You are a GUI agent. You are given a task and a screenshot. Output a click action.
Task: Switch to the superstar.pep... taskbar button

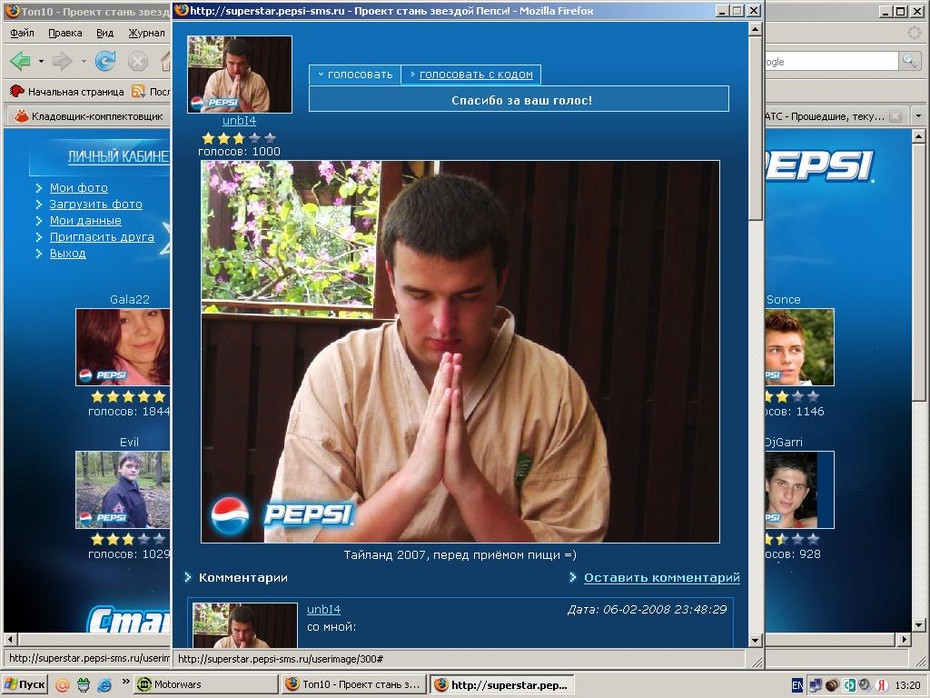coord(502,685)
